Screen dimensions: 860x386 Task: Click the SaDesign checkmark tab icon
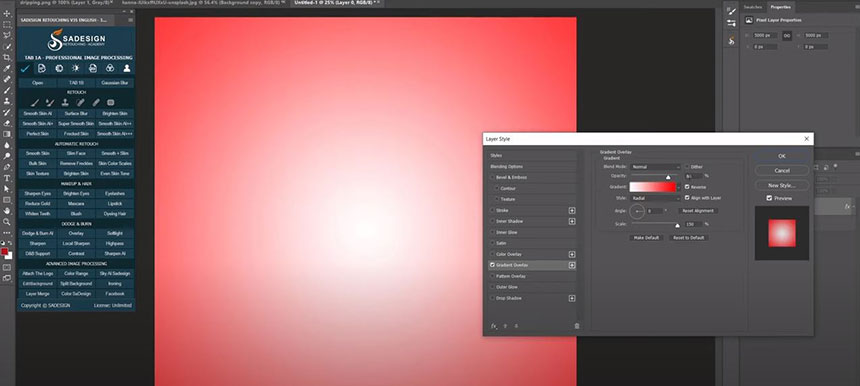pos(25,69)
